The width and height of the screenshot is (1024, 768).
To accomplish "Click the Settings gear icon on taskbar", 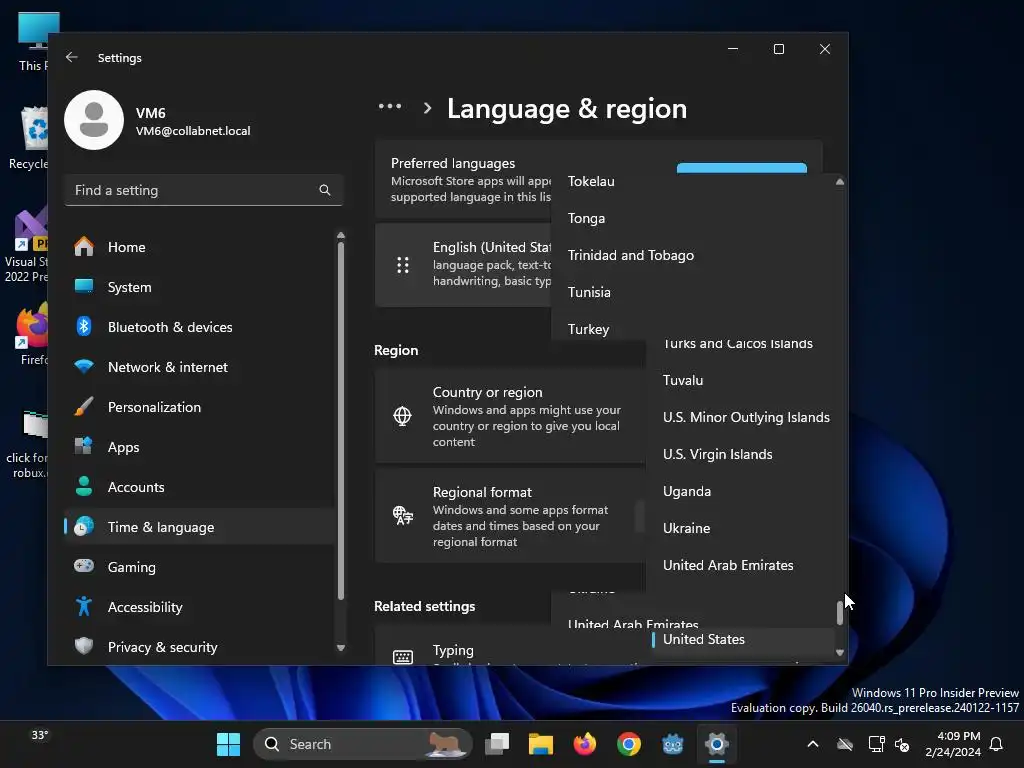I will [716, 744].
